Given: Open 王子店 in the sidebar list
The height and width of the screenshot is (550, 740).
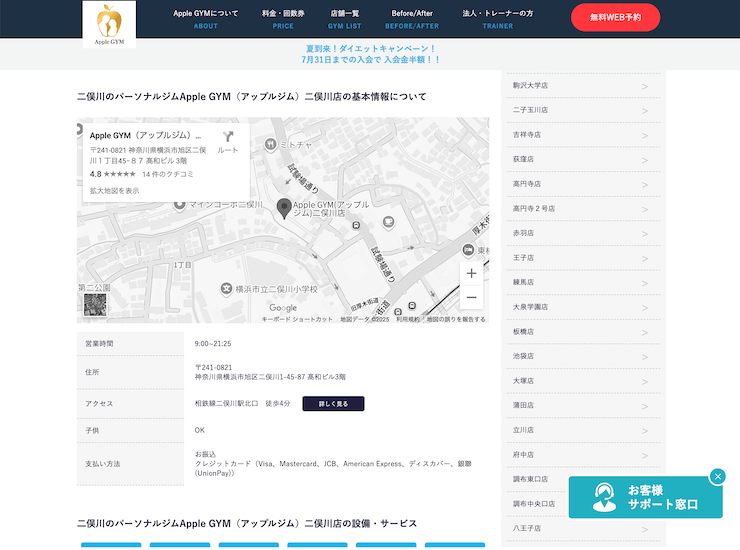Looking at the screenshot, I should click(583, 258).
